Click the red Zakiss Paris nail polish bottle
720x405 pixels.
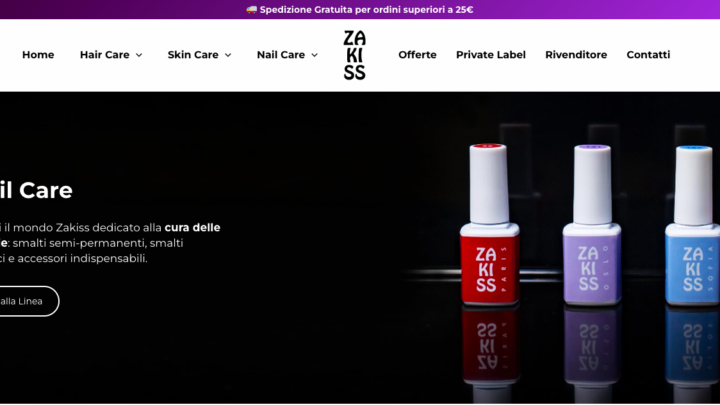pos(489,224)
